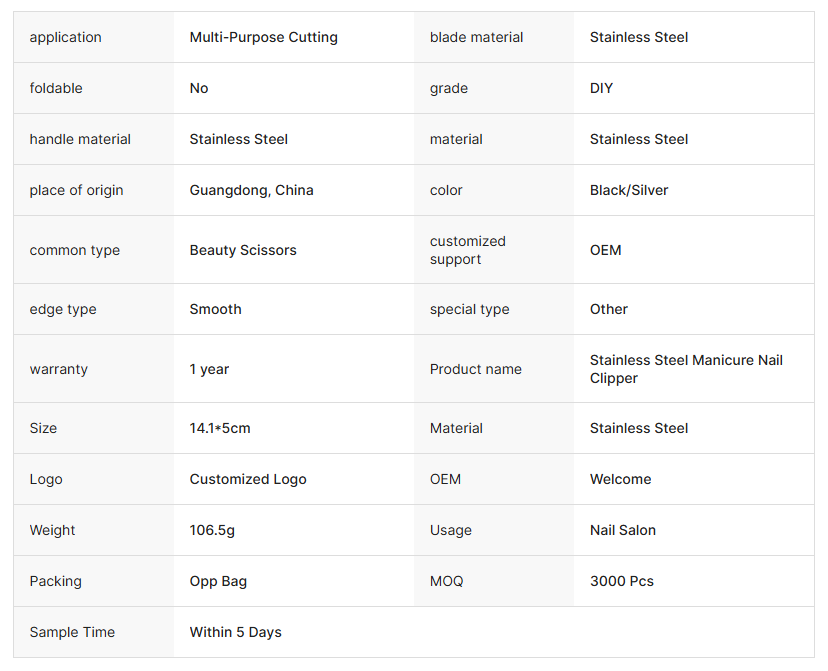This screenshot has width=828, height=671.
Task: Click the '3000 Pcs' MOQ value
Action: 621,581
